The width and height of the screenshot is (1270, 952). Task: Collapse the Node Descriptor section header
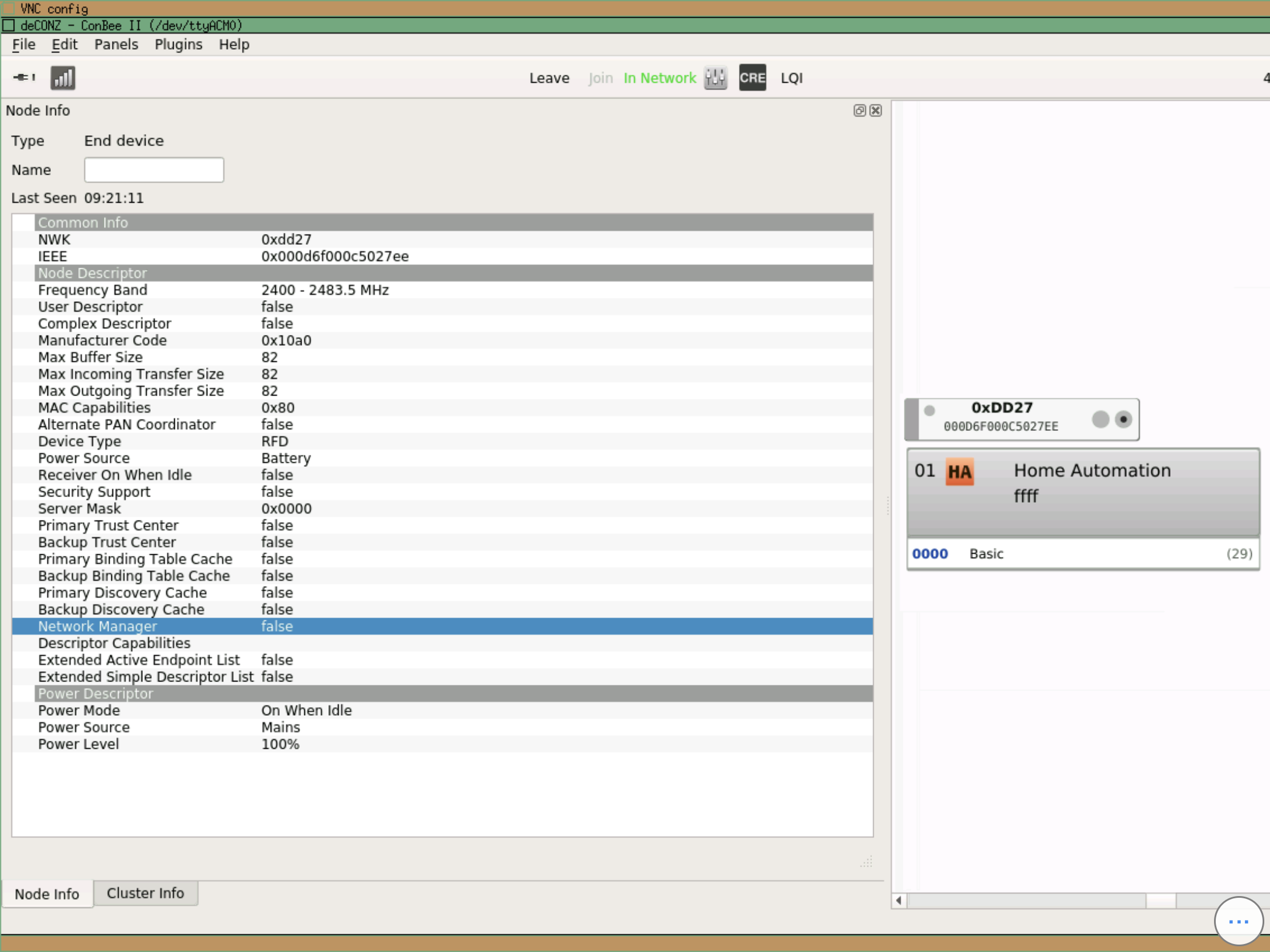(93, 273)
